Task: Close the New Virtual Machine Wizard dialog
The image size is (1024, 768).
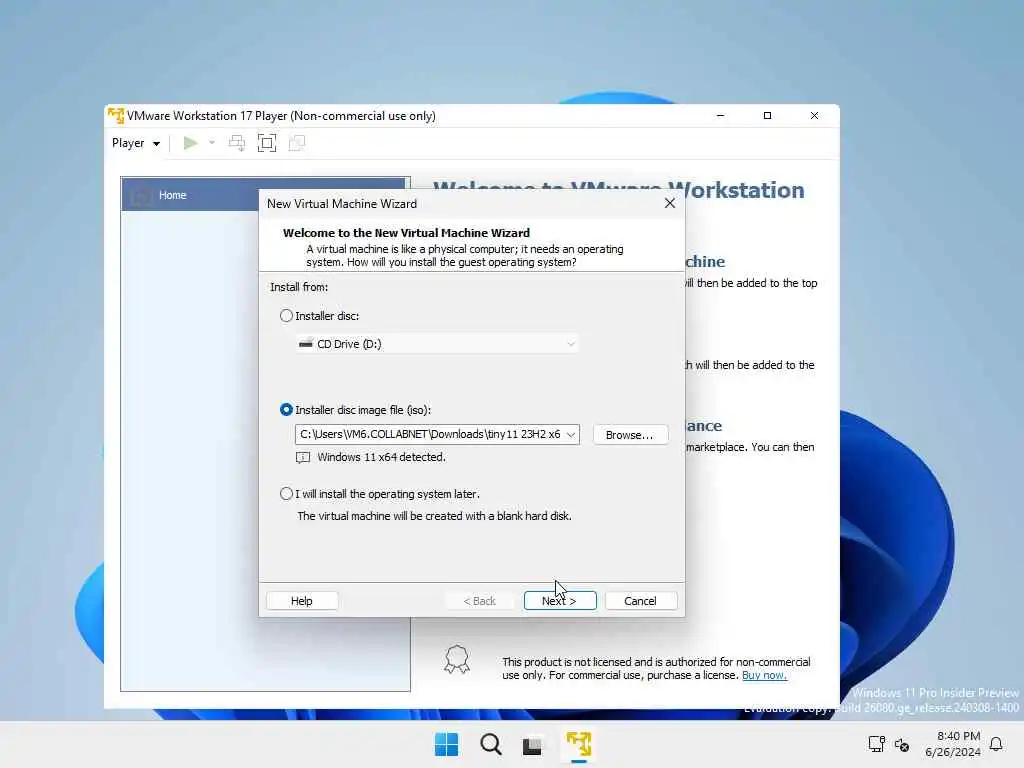Action: tap(669, 203)
